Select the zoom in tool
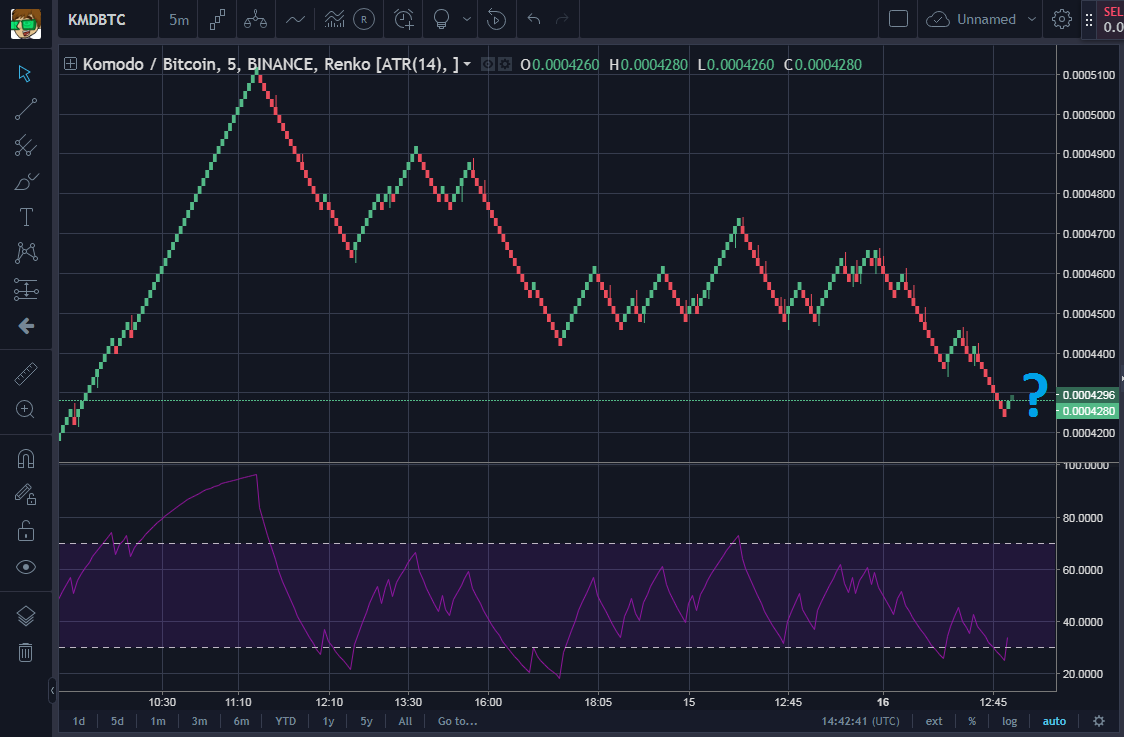This screenshot has height=737, width=1124. [x=25, y=409]
